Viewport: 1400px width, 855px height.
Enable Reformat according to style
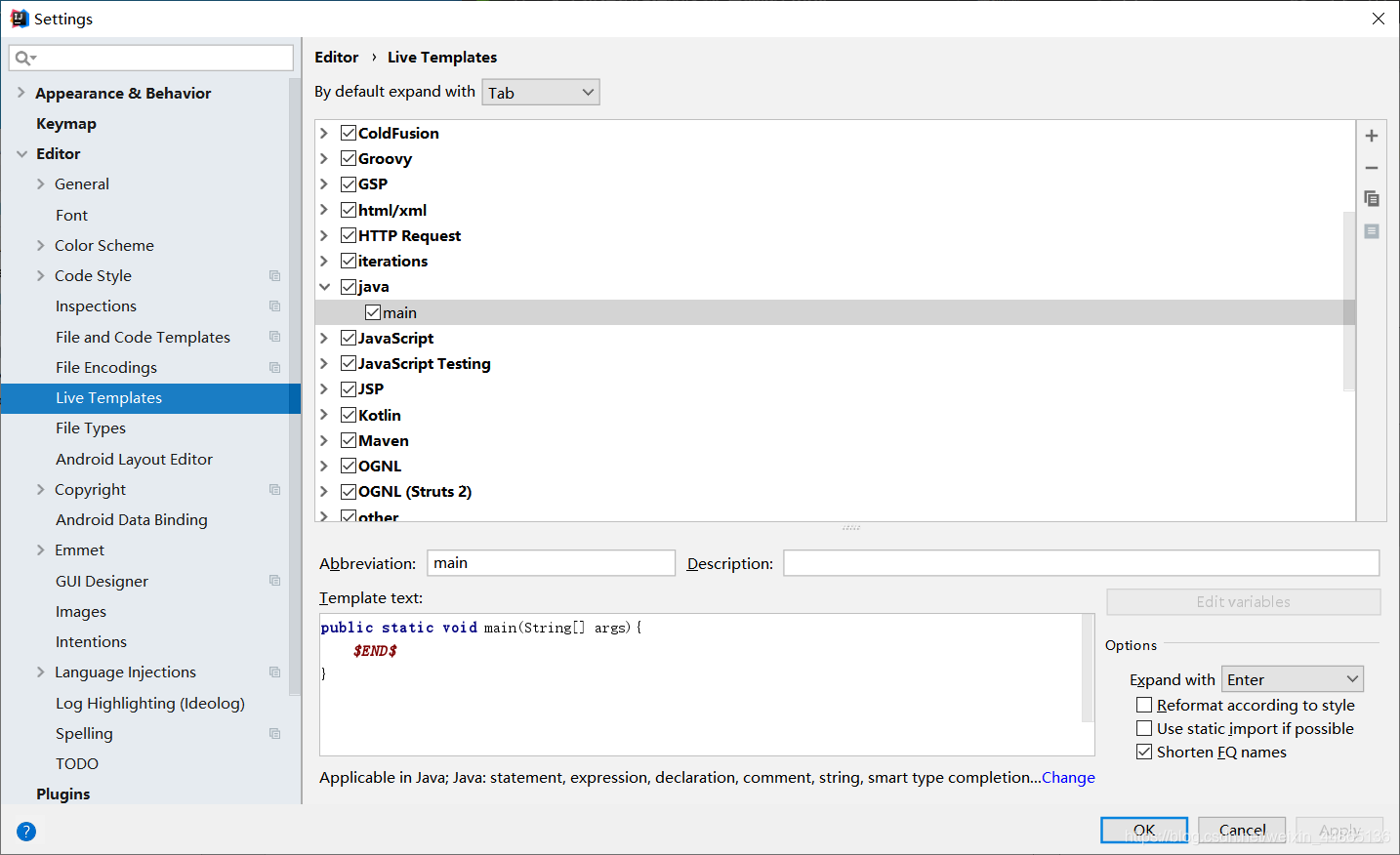[x=1144, y=705]
